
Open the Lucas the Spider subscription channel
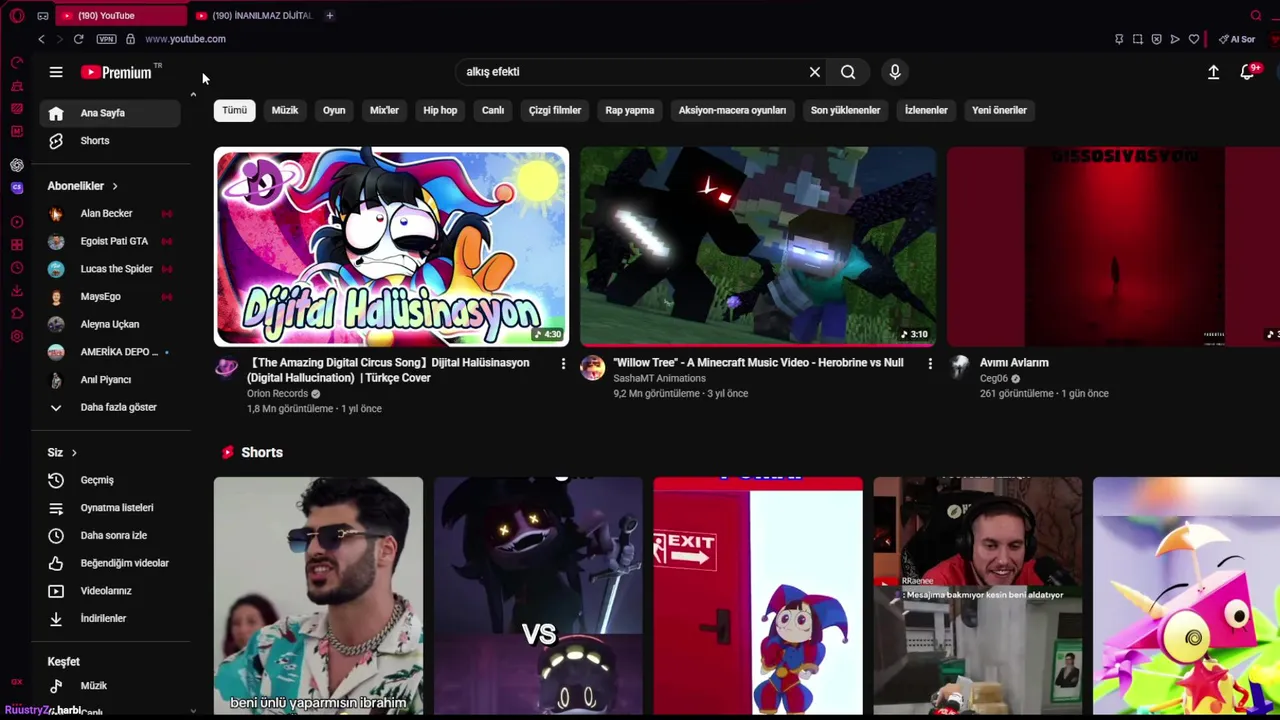[x=110, y=269]
